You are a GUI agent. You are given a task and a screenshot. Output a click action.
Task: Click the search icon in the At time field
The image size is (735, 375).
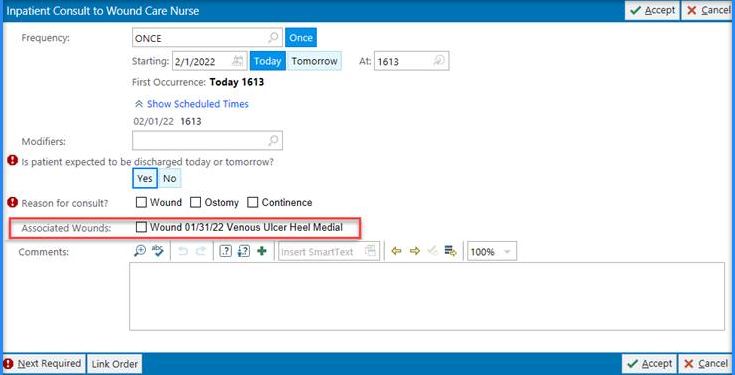pos(439,61)
